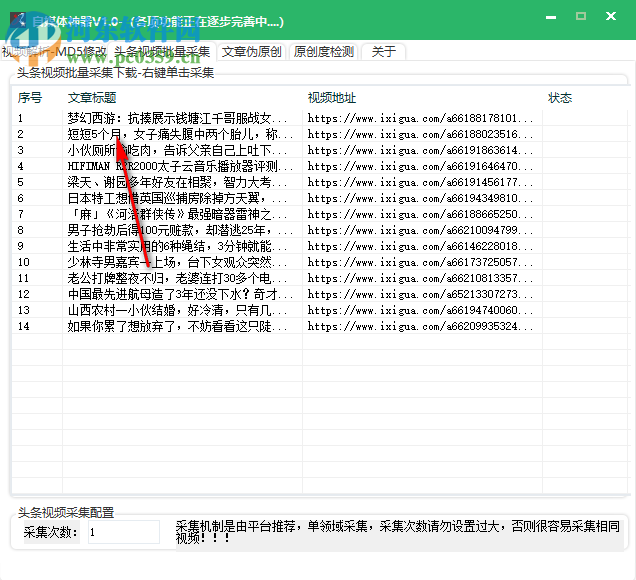The width and height of the screenshot is (636, 580).
Task: Click the video URL ending a66194349810...
Action: (420, 198)
